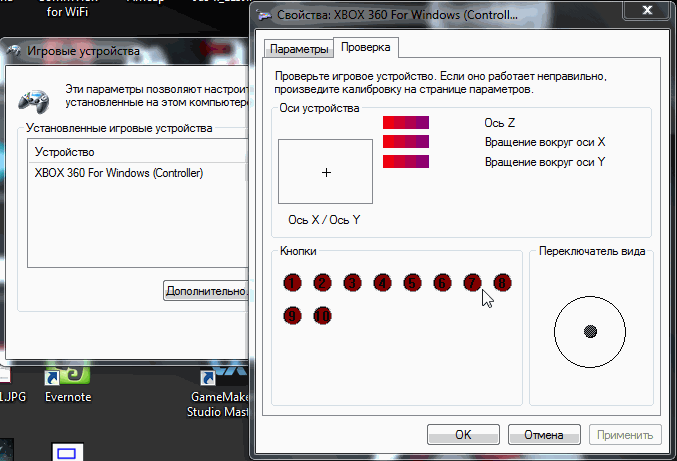Screen dimensions: 677x461
Task: Select XBOX 360 For Windows (Controller) row
Action: 138,173
